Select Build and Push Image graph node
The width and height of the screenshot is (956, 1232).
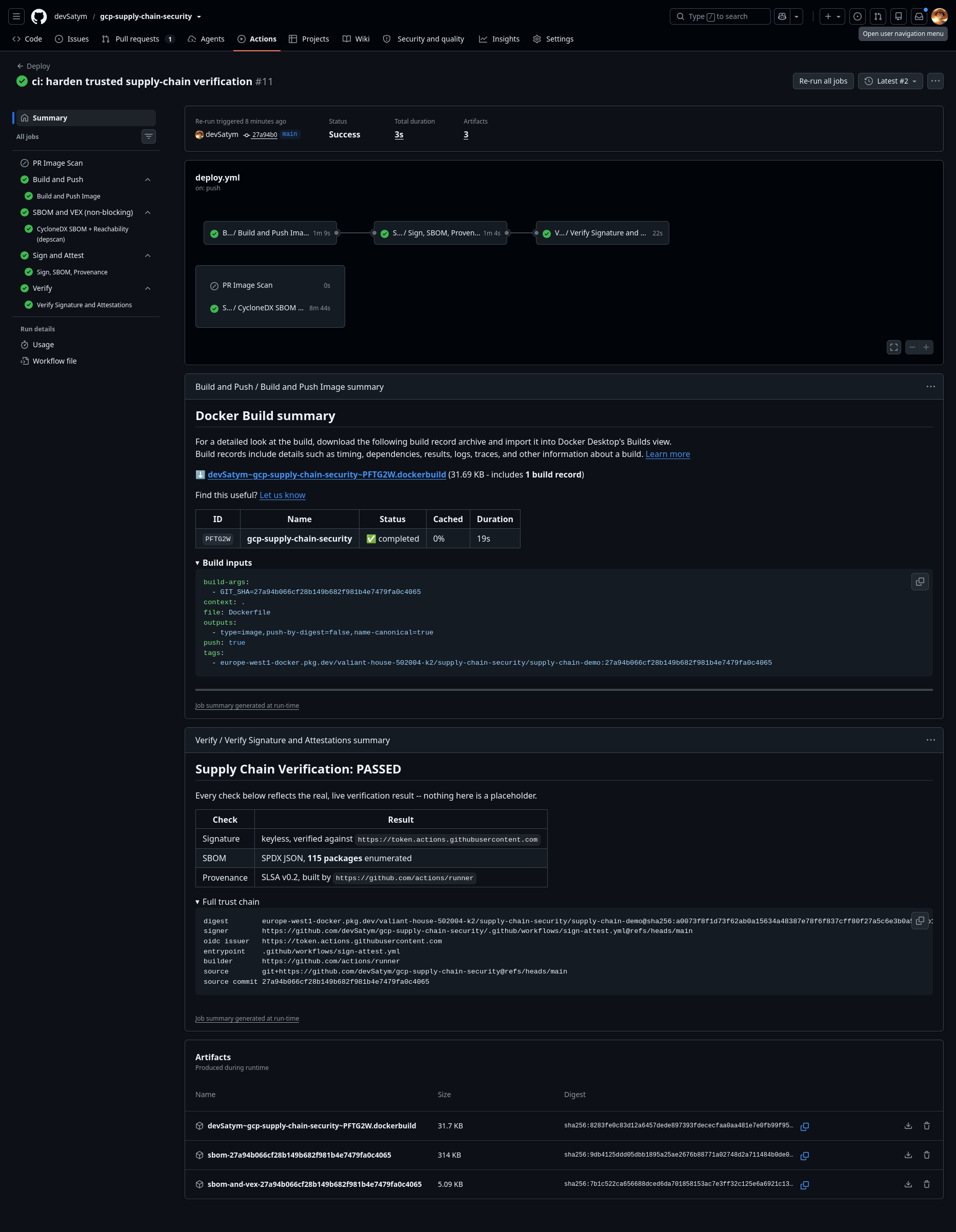tap(270, 233)
